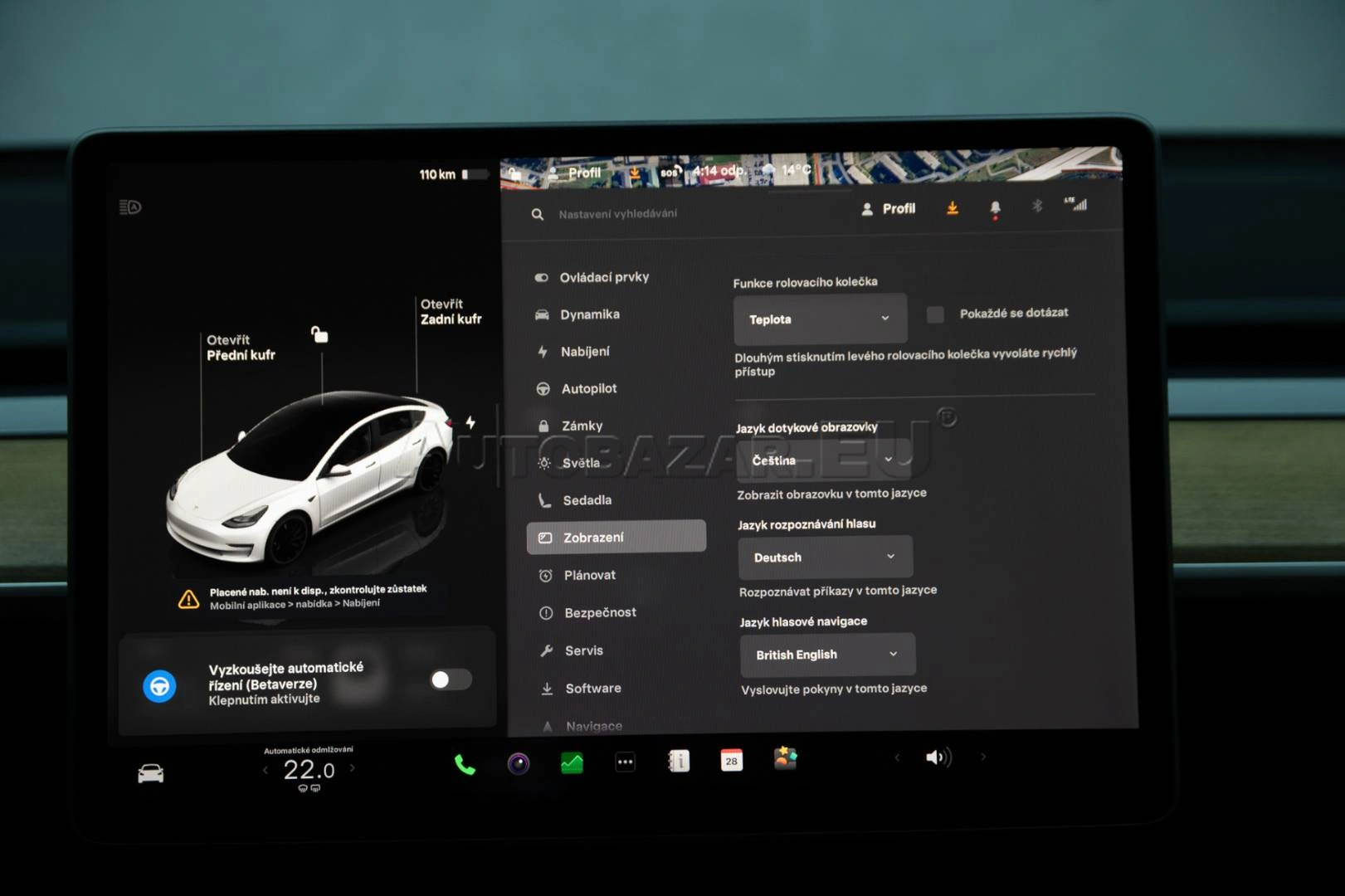Image resolution: width=1345 pixels, height=896 pixels.
Task: Launch the Toybox app
Action: point(785,758)
